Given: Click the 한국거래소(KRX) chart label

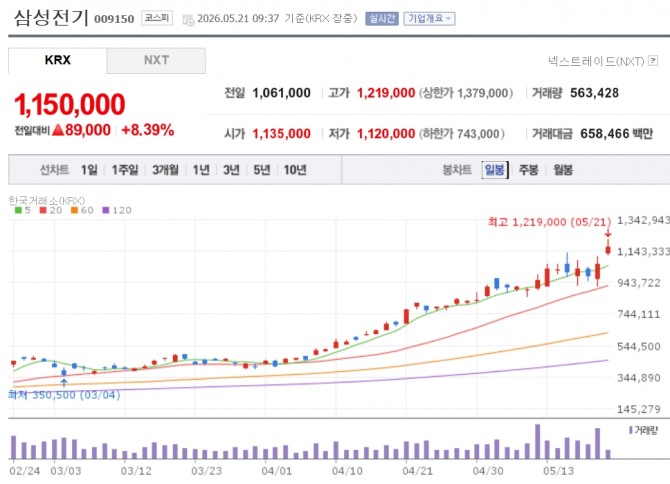Looking at the screenshot, I should pos(47,200).
